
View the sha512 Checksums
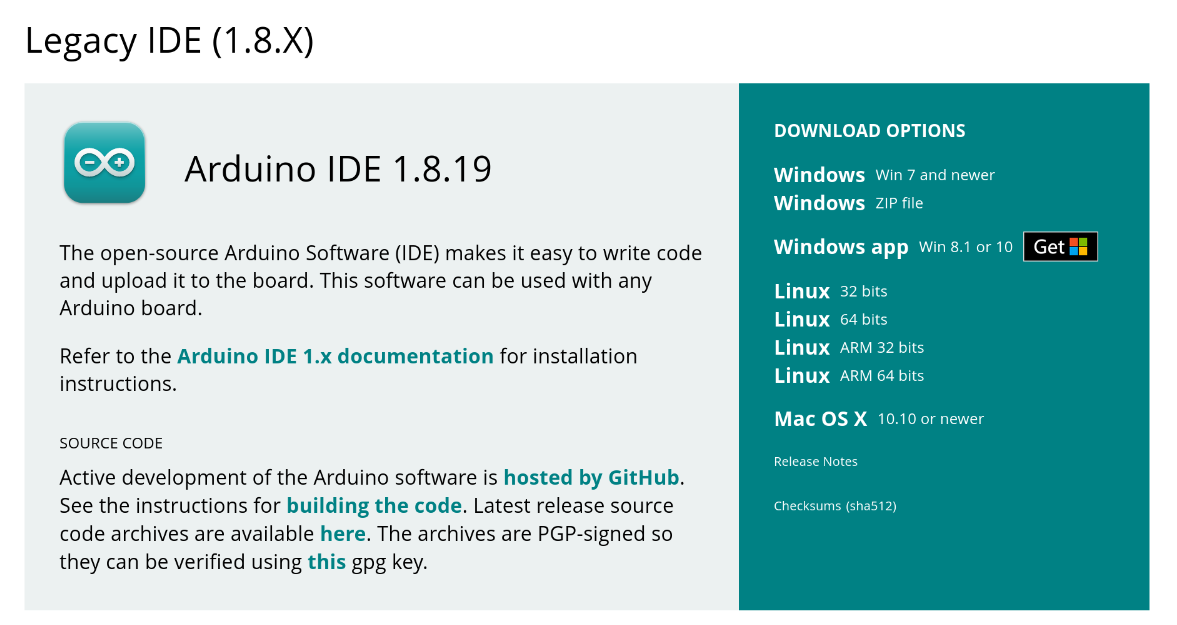(834, 505)
